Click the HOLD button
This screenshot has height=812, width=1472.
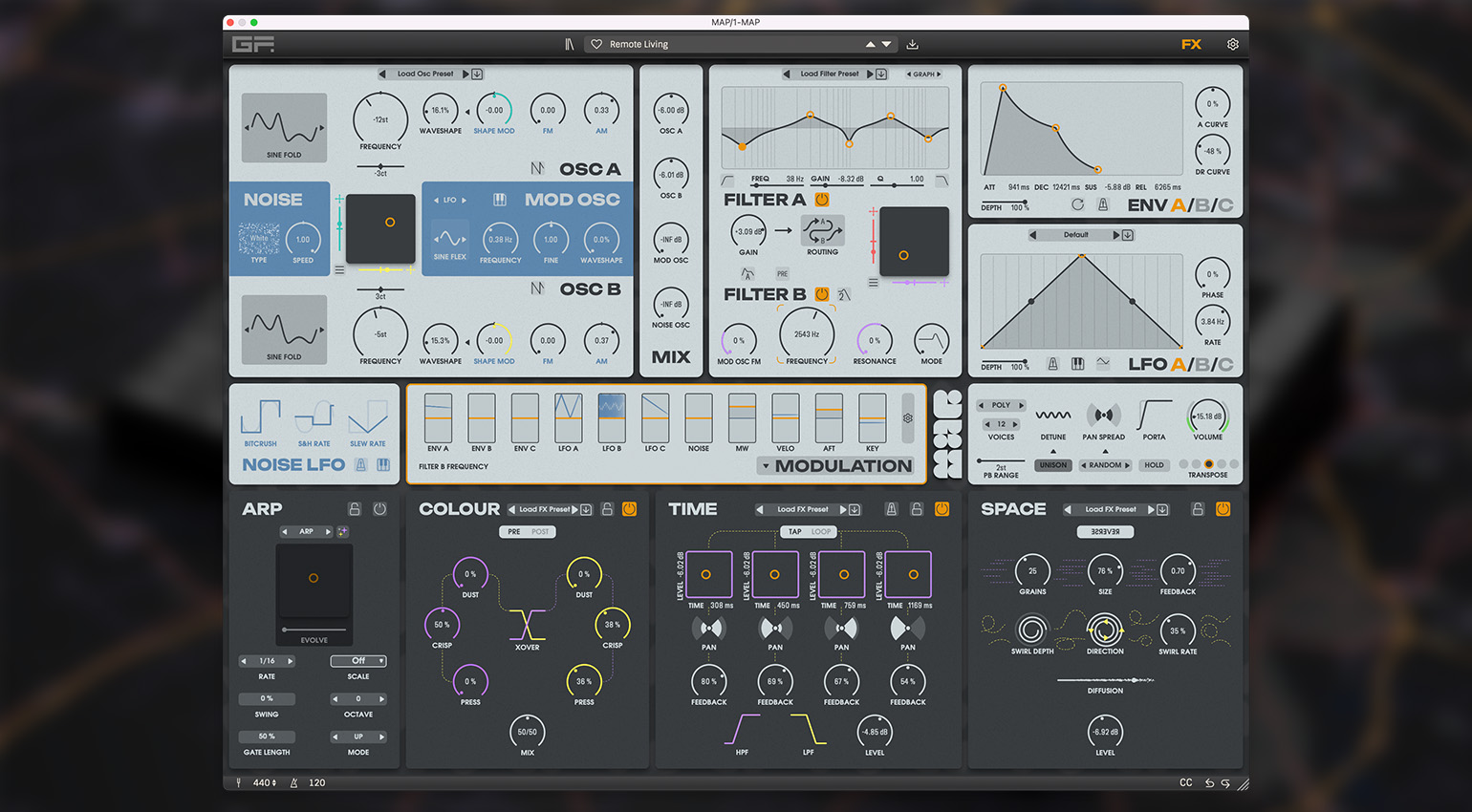pos(1154,465)
